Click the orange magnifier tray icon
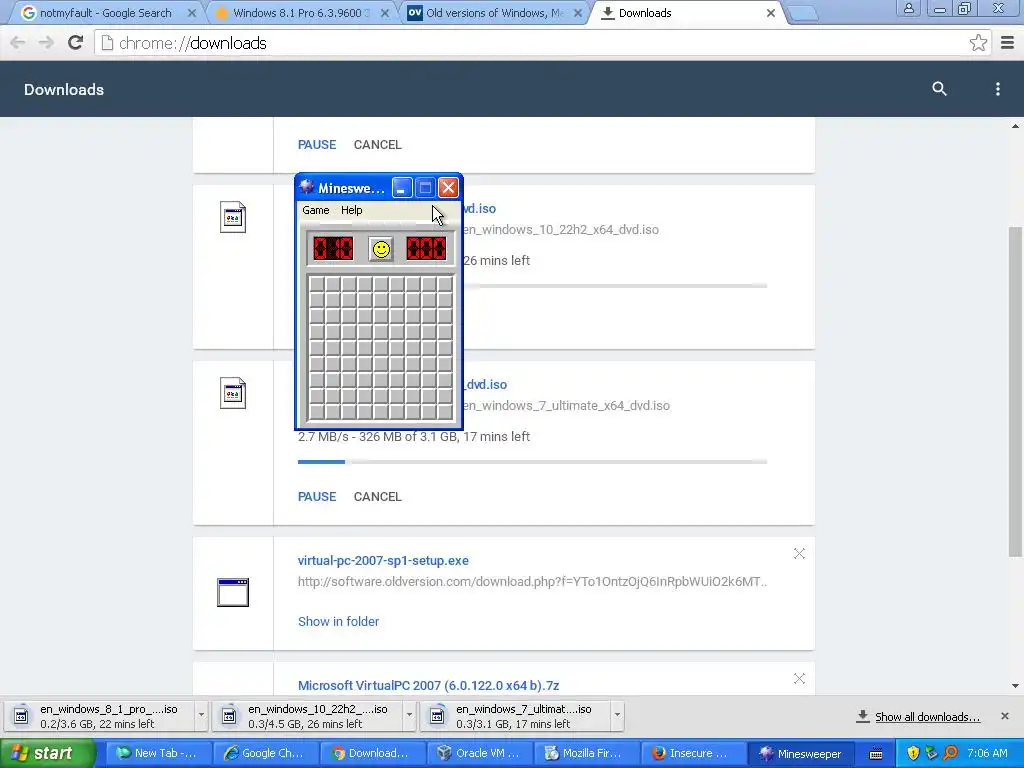1024x768 pixels. 950,754
